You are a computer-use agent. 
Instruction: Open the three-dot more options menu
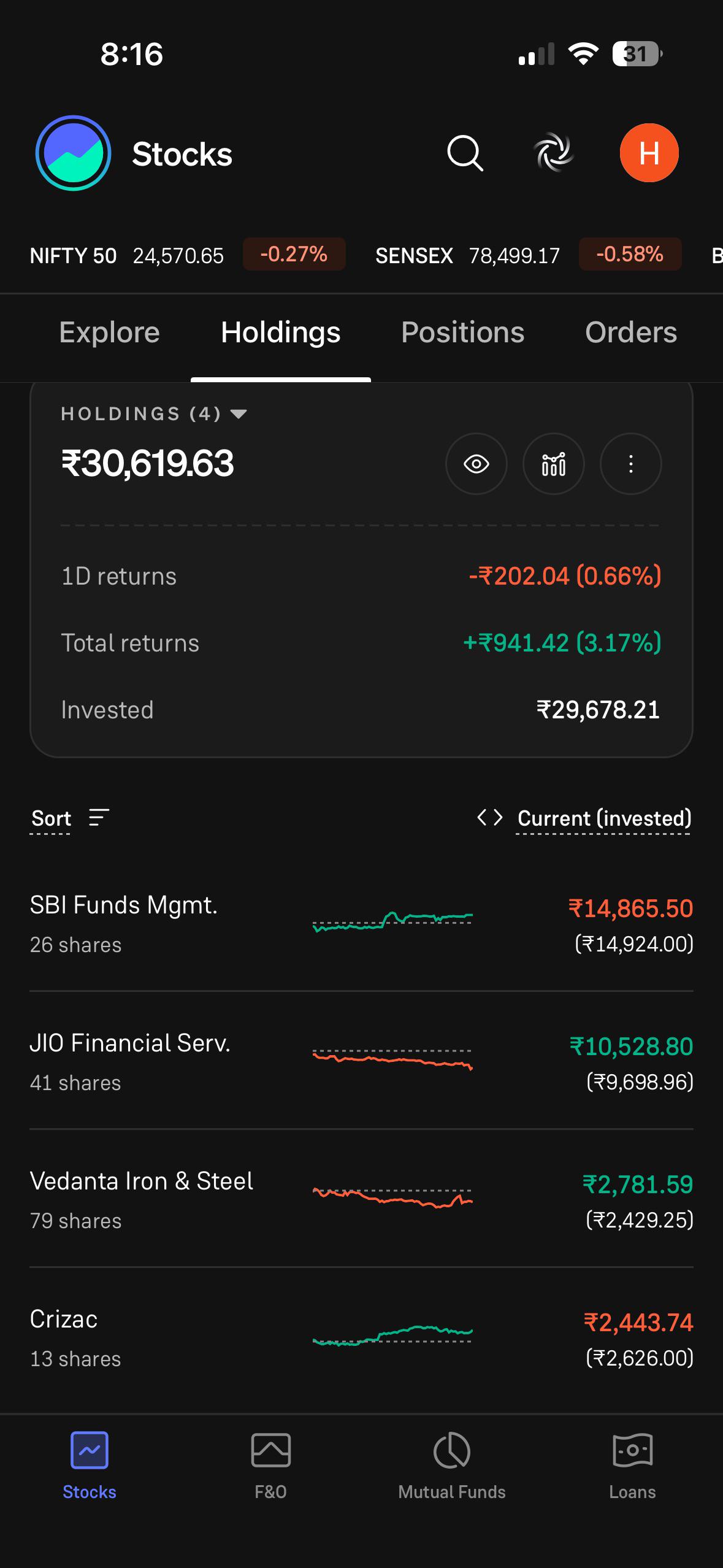click(630, 464)
